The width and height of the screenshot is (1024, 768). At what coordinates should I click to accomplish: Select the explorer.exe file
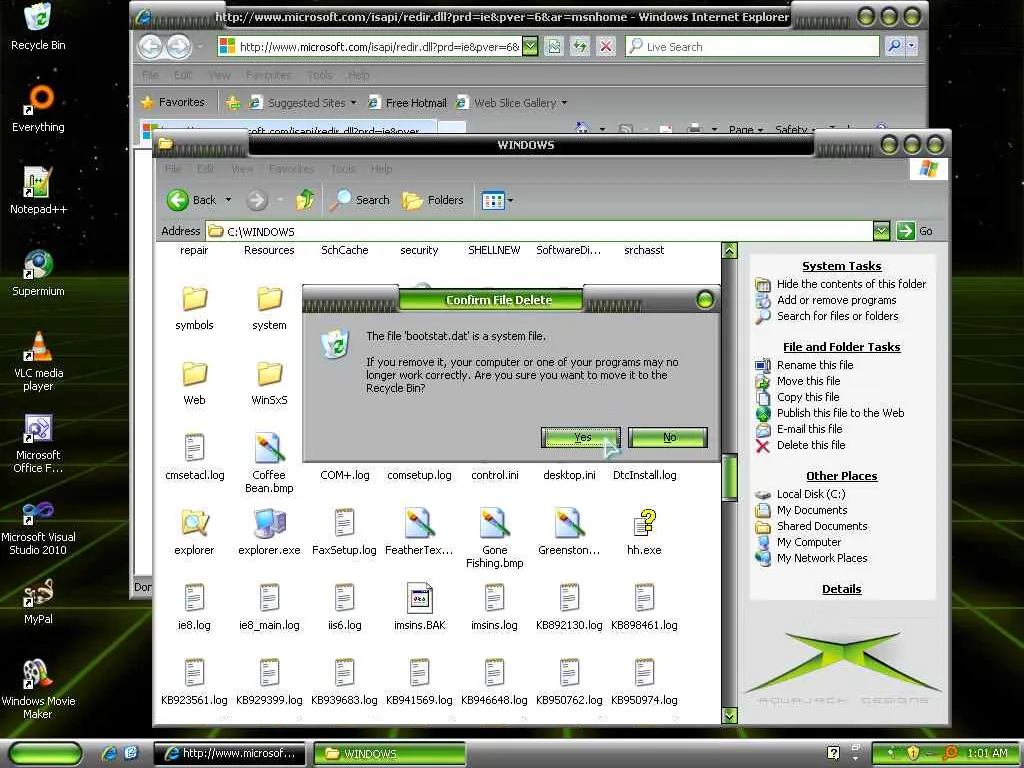coord(269,532)
